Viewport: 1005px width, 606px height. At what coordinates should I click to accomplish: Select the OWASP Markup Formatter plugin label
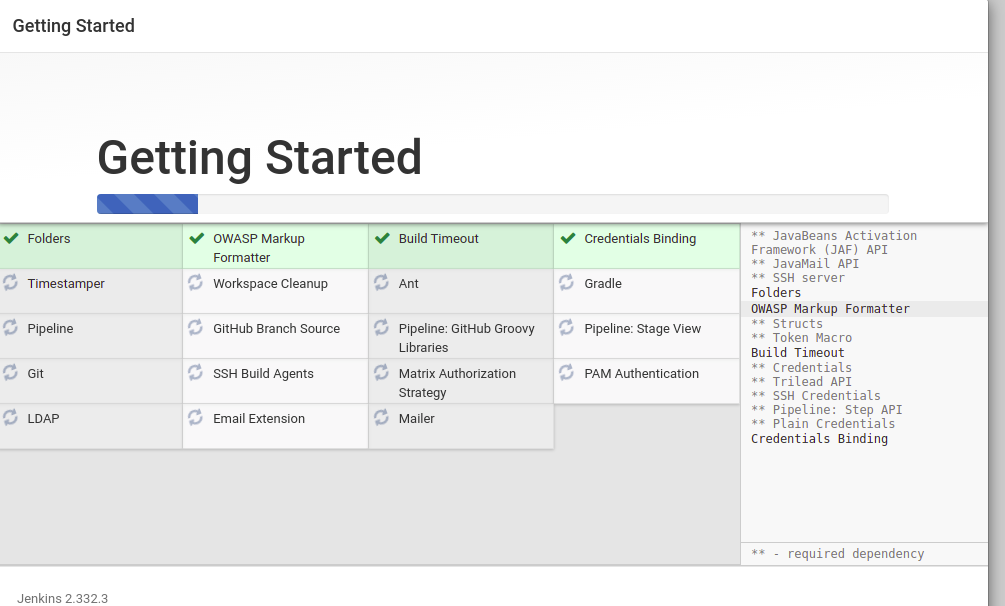pyautogui.click(x=259, y=248)
